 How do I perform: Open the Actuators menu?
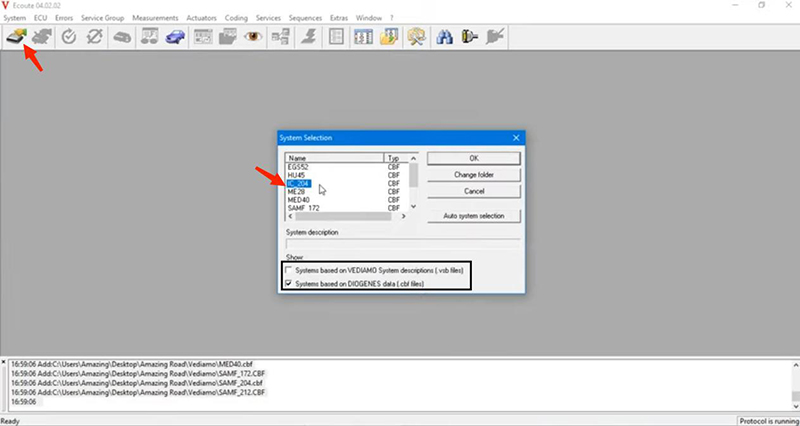tap(202, 18)
